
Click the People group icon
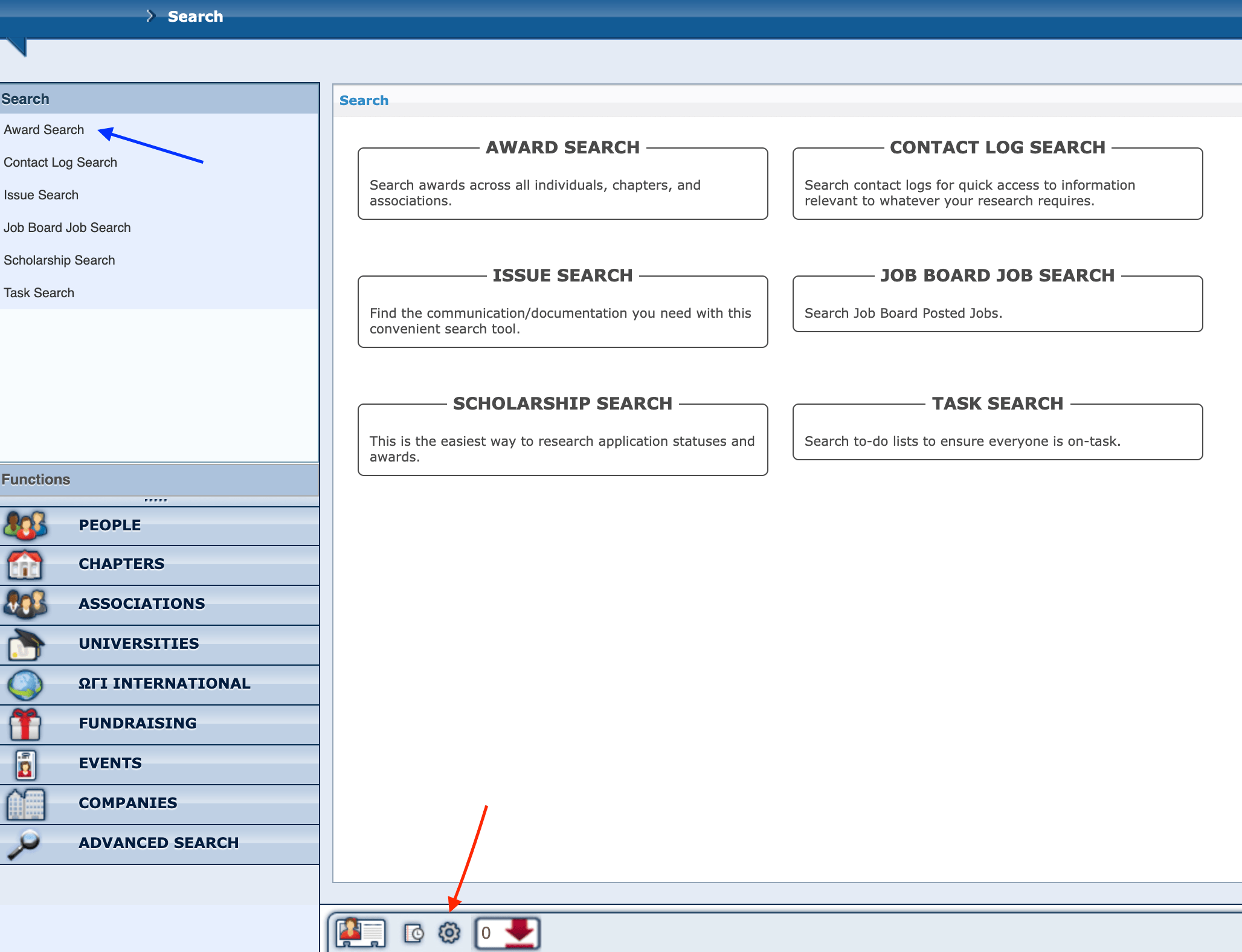25,526
